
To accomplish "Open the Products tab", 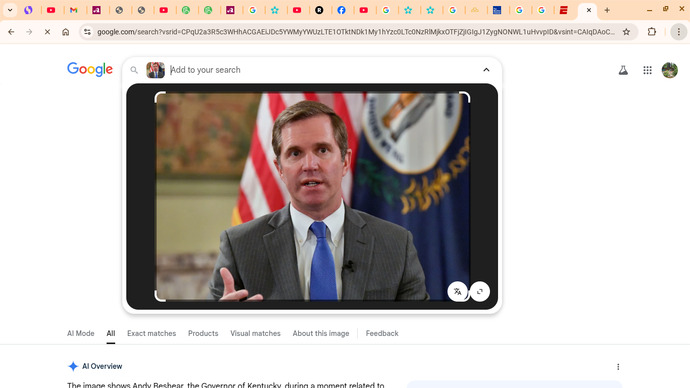I will 203,333.
